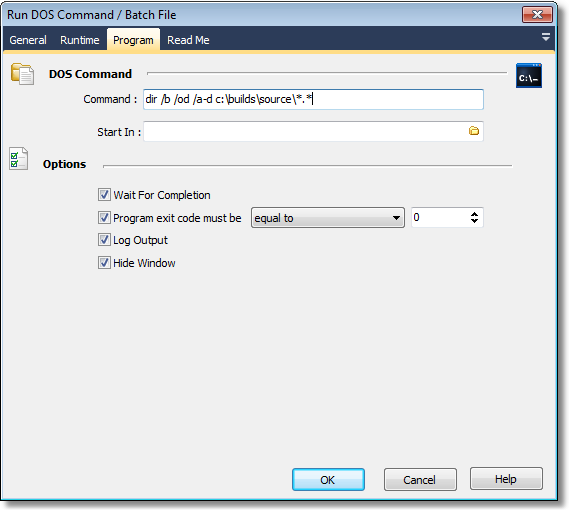Switch to the General tab

[x=28, y=40]
